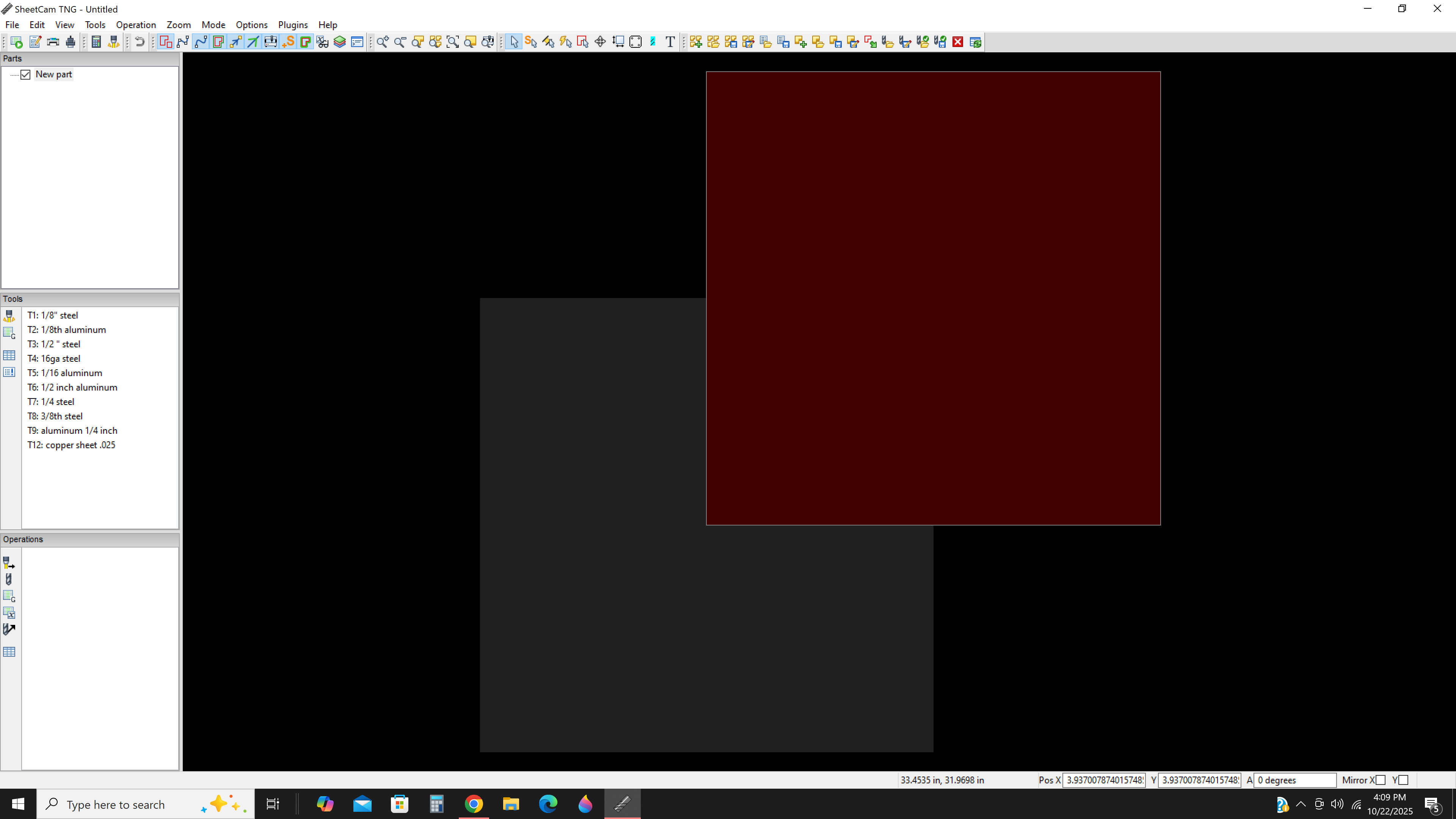Expand hidden system tray icons chevron
The height and width of the screenshot is (819, 1456).
tap(1301, 804)
